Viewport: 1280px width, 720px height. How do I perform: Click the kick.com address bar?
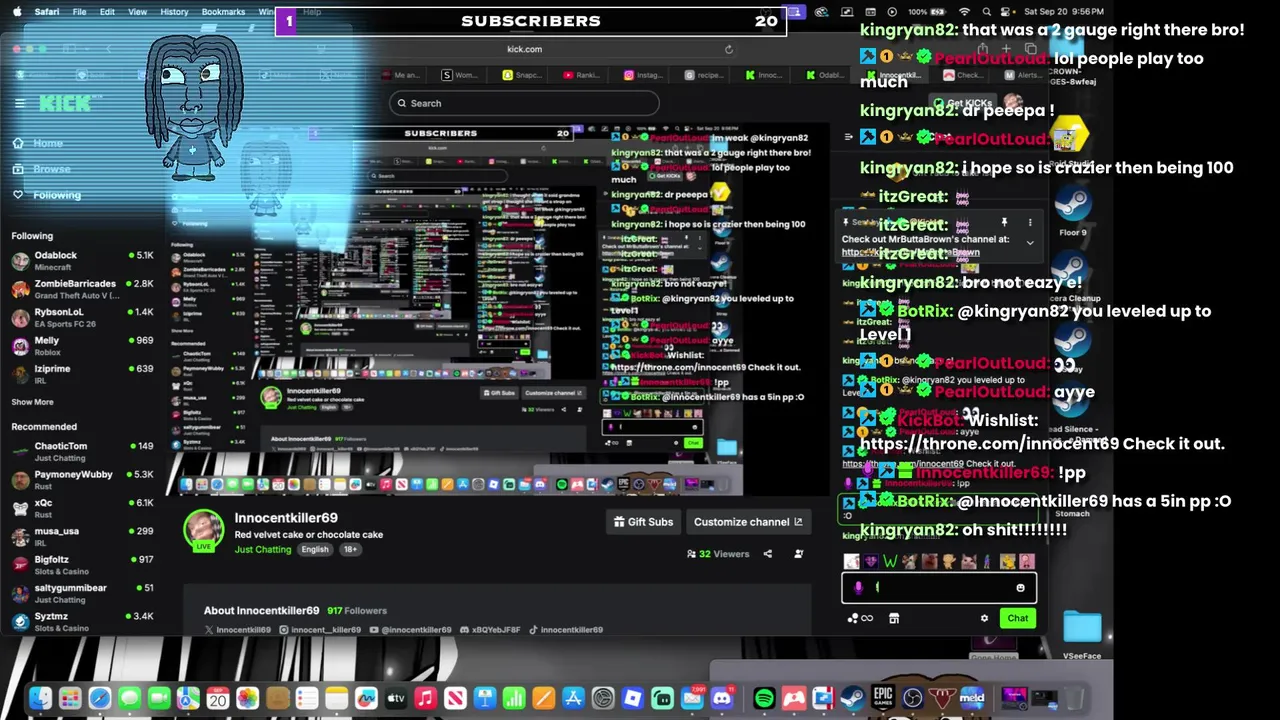(524, 49)
